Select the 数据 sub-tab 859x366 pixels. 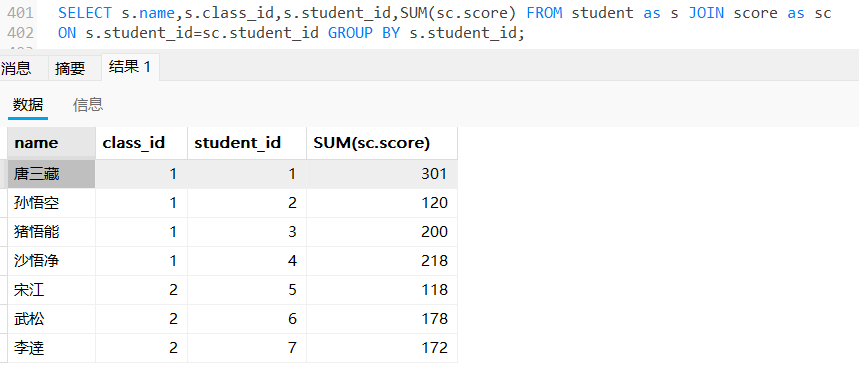coord(28,105)
